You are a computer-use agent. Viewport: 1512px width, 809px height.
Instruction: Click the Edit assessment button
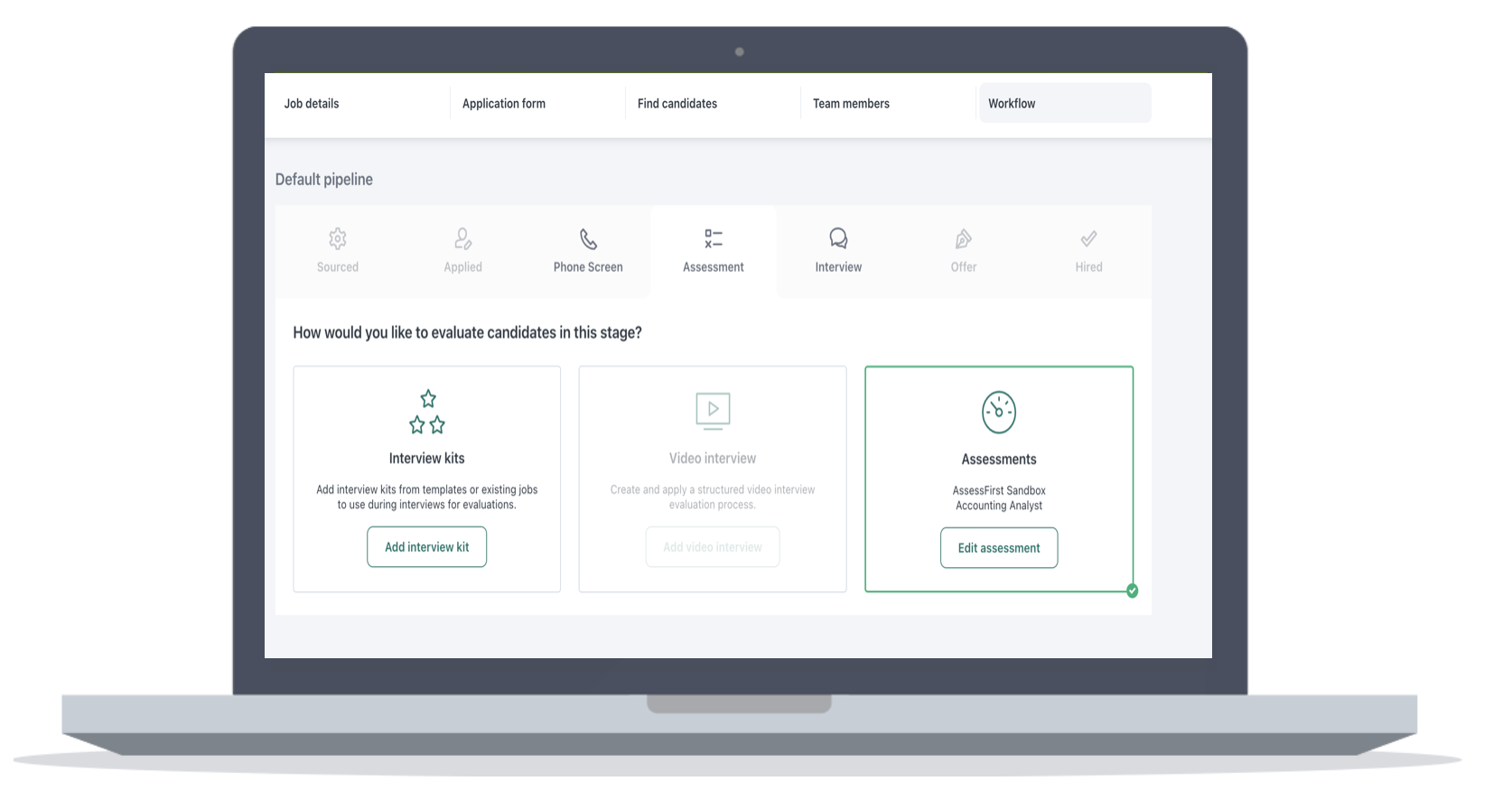999,548
